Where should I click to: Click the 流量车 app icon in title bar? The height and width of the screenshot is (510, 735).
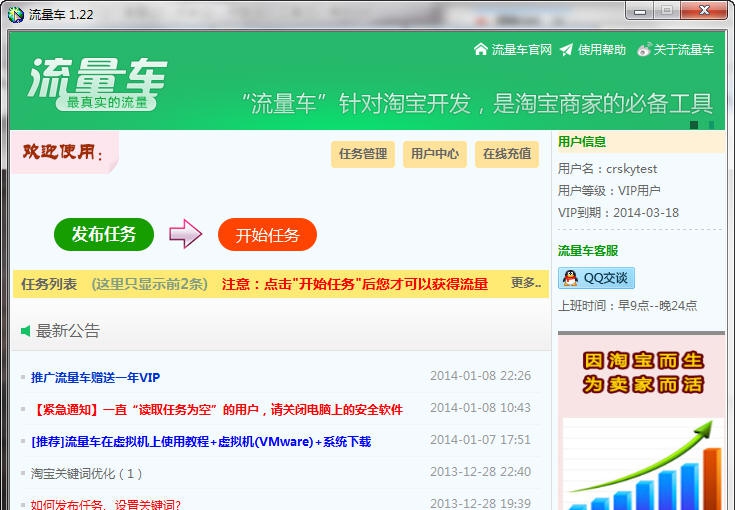[x=15, y=15]
